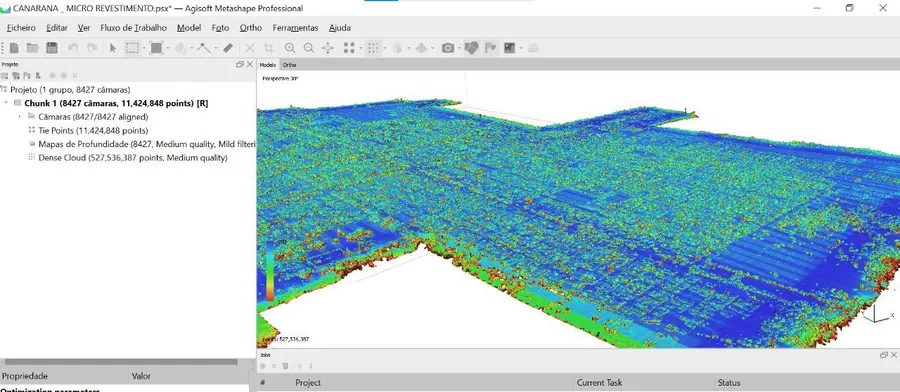Viewport: 900px width, 392px height.
Task: Select the Navigation arrow tool
Action: click(x=112, y=48)
